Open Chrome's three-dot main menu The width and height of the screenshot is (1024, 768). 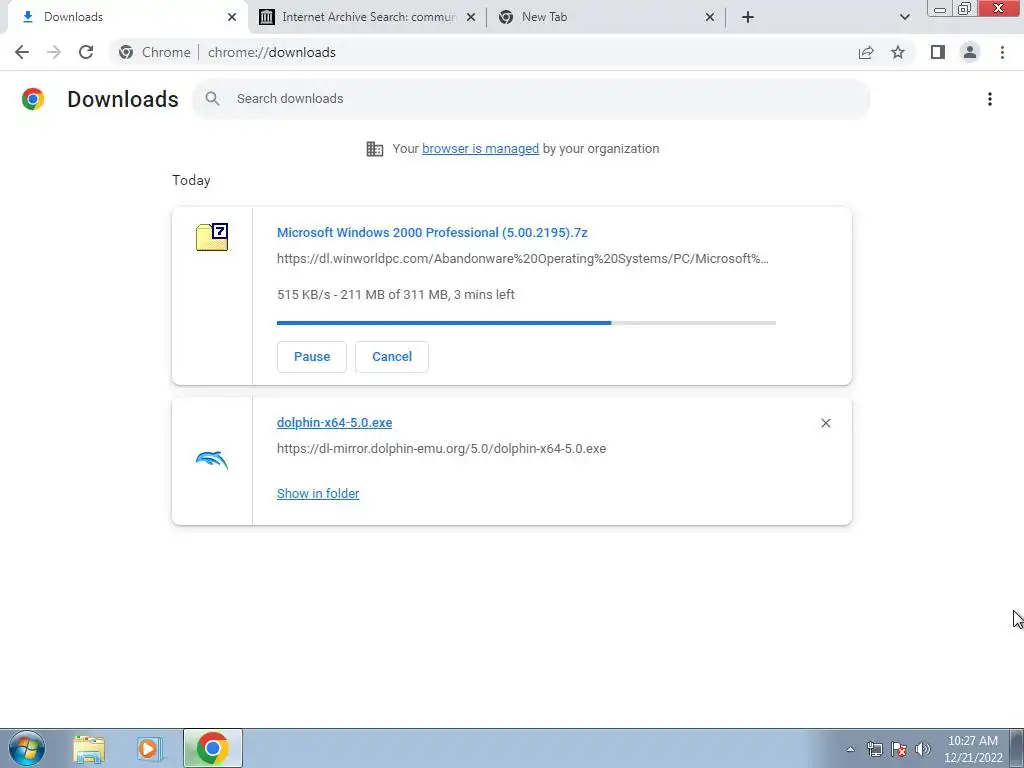[1002, 52]
